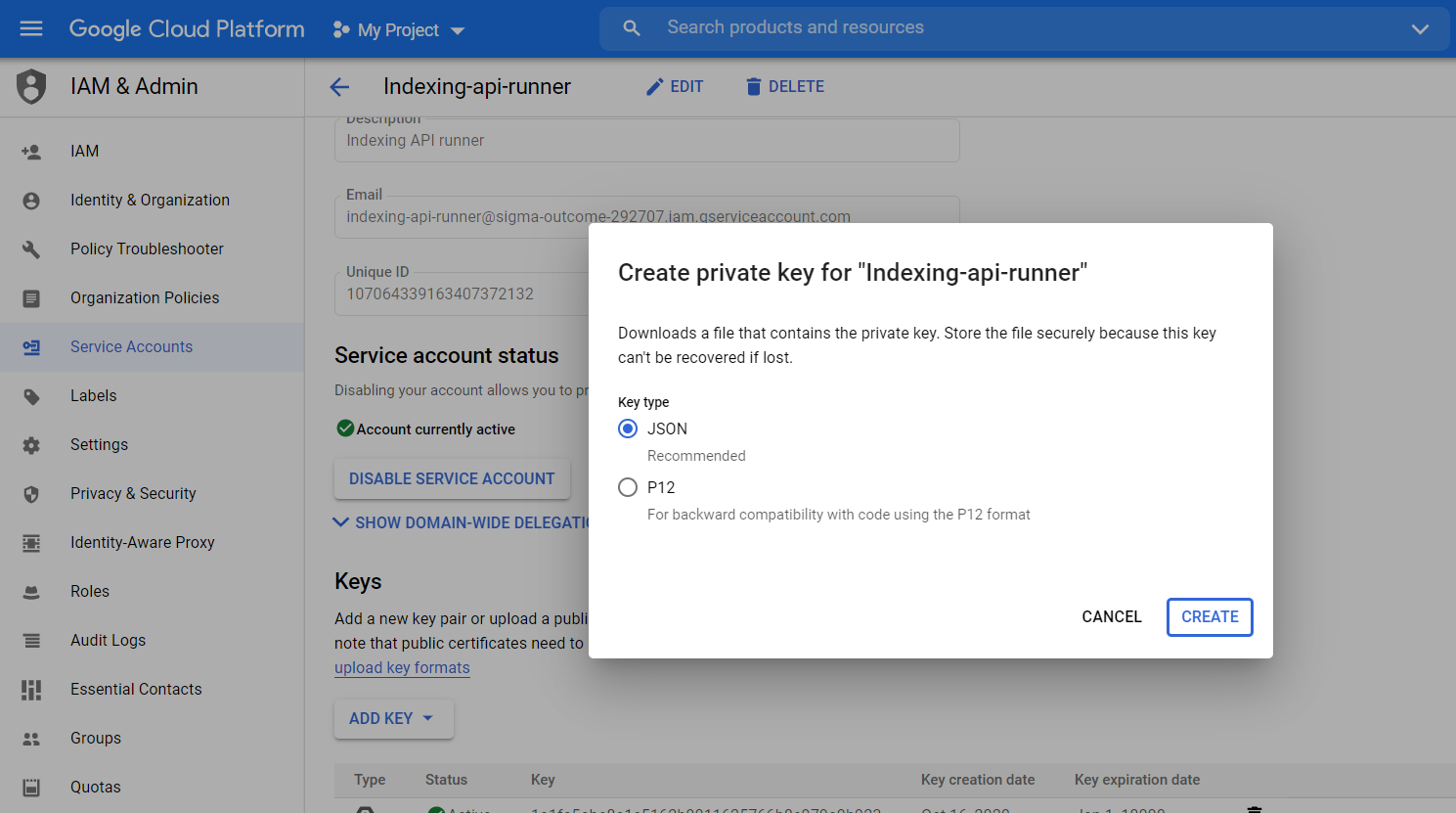Click the Key expiration date column header
The image size is (1456, 813).
(1137, 780)
